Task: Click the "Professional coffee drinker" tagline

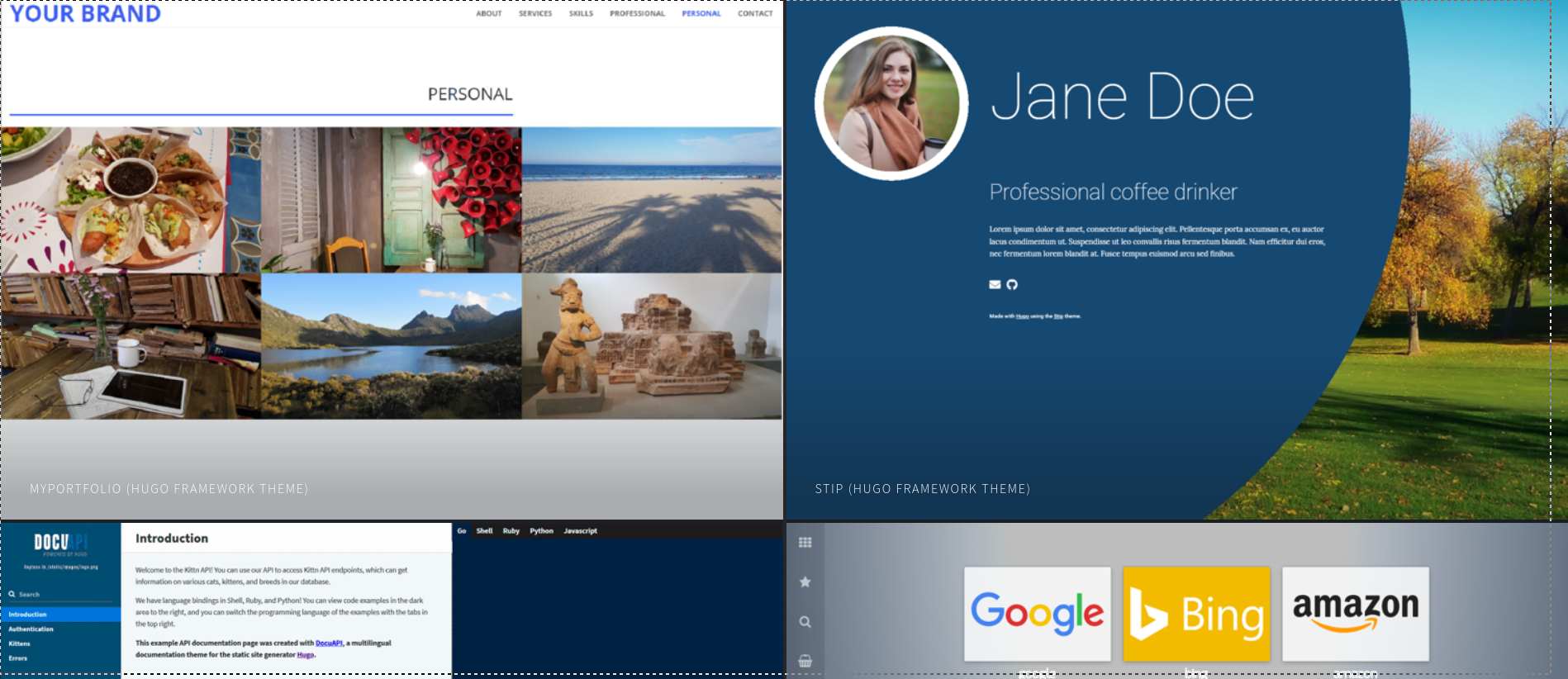Action: (1114, 192)
